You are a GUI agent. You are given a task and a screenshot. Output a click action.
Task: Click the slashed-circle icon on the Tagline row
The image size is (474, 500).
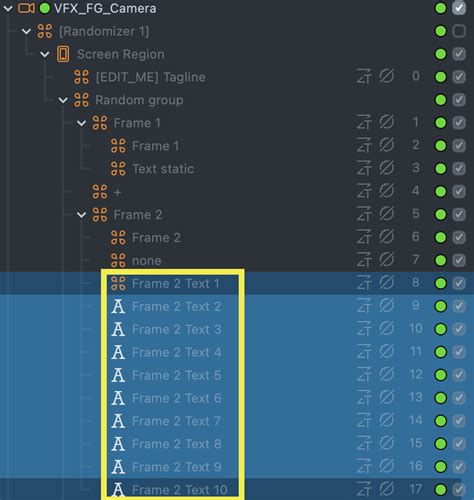(386, 77)
